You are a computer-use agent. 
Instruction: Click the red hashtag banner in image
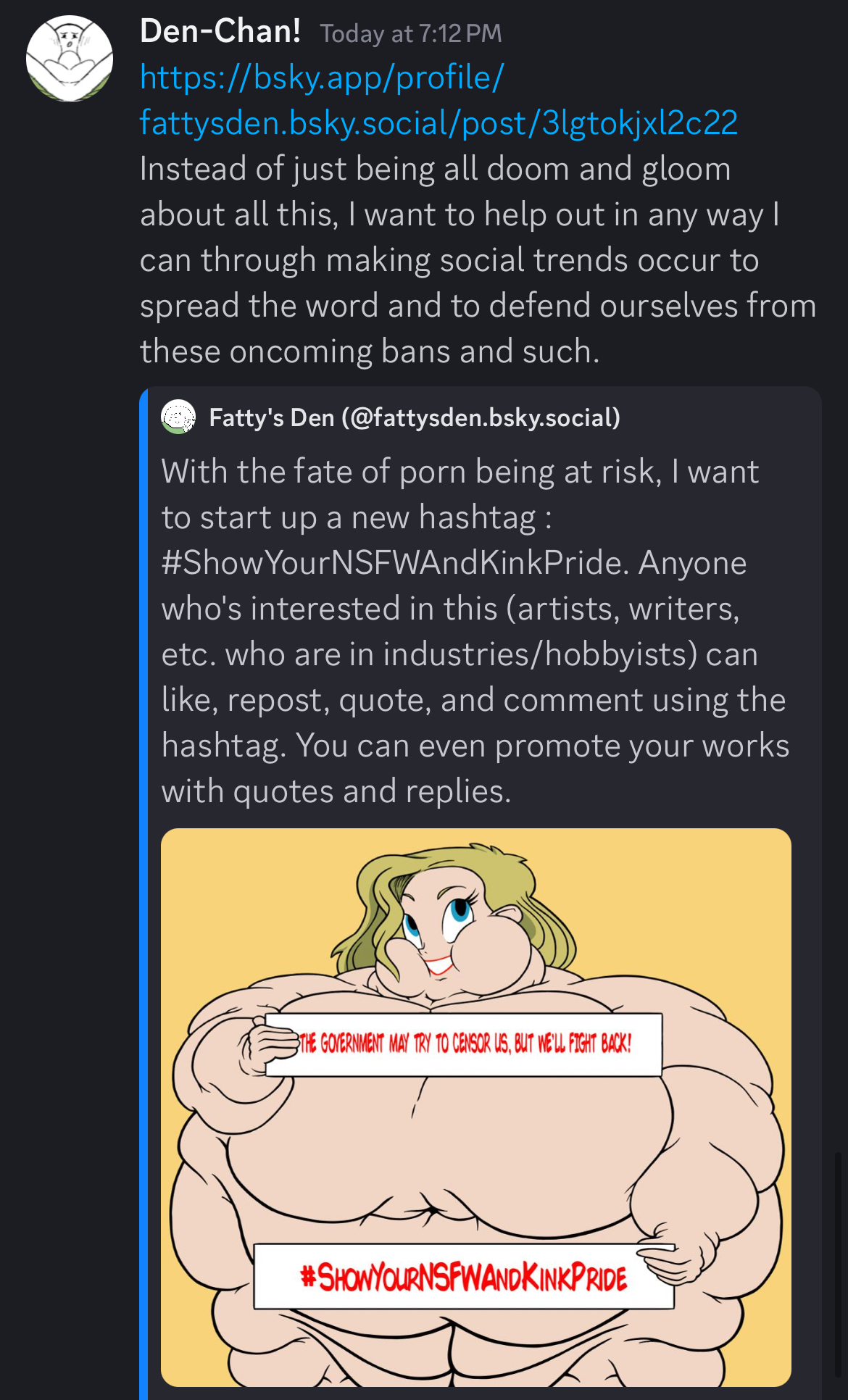(464, 1277)
